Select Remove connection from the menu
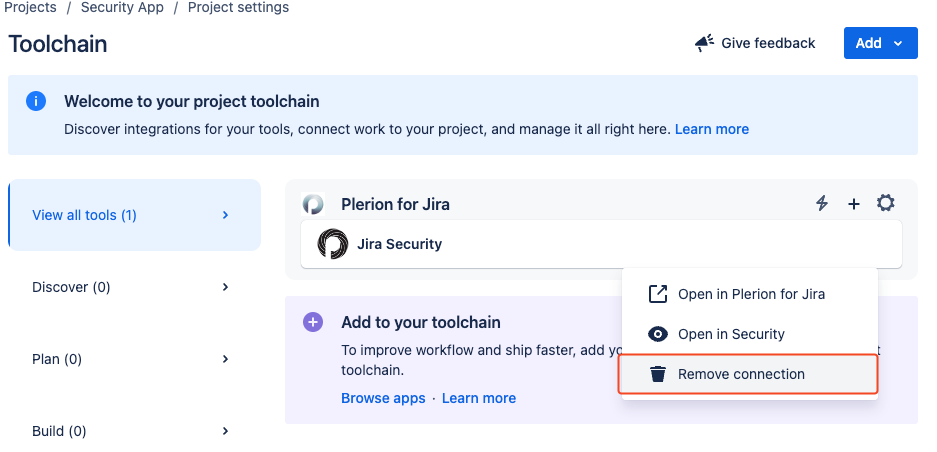The height and width of the screenshot is (452, 937). click(x=748, y=374)
